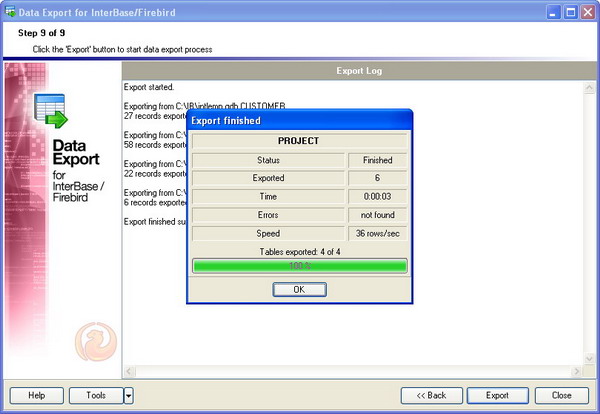
Task: Expand the Tools dropdown arrow
Action: pos(129,396)
